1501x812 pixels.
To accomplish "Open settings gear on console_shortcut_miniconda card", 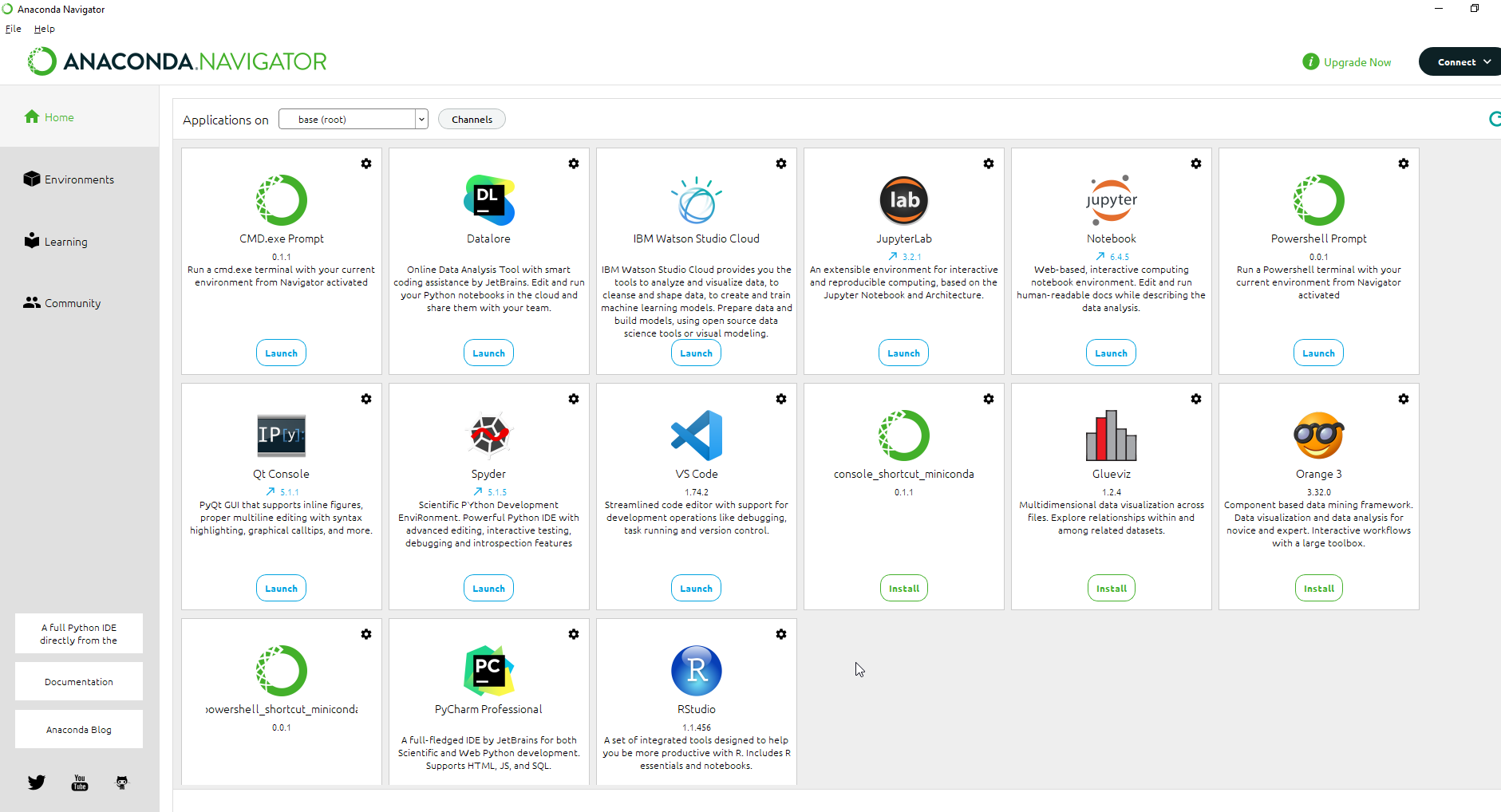I will point(989,399).
